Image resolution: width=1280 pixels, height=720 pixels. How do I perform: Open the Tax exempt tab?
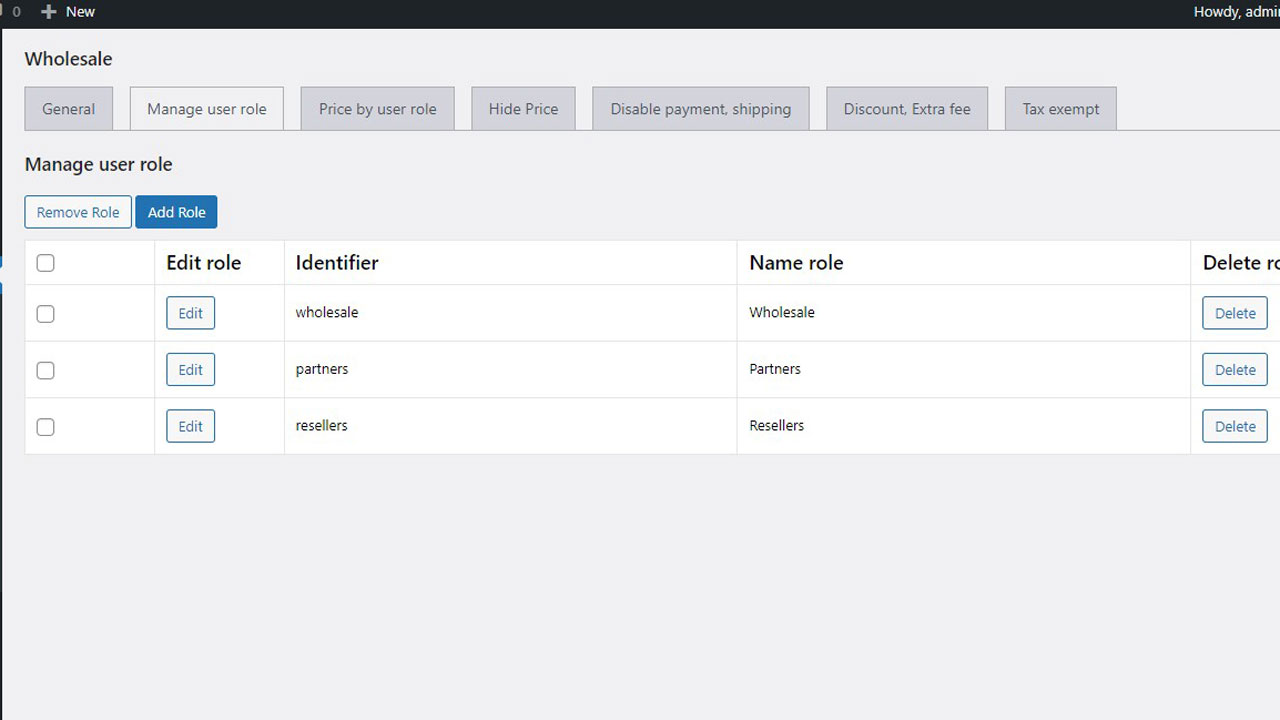(1061, 109)
